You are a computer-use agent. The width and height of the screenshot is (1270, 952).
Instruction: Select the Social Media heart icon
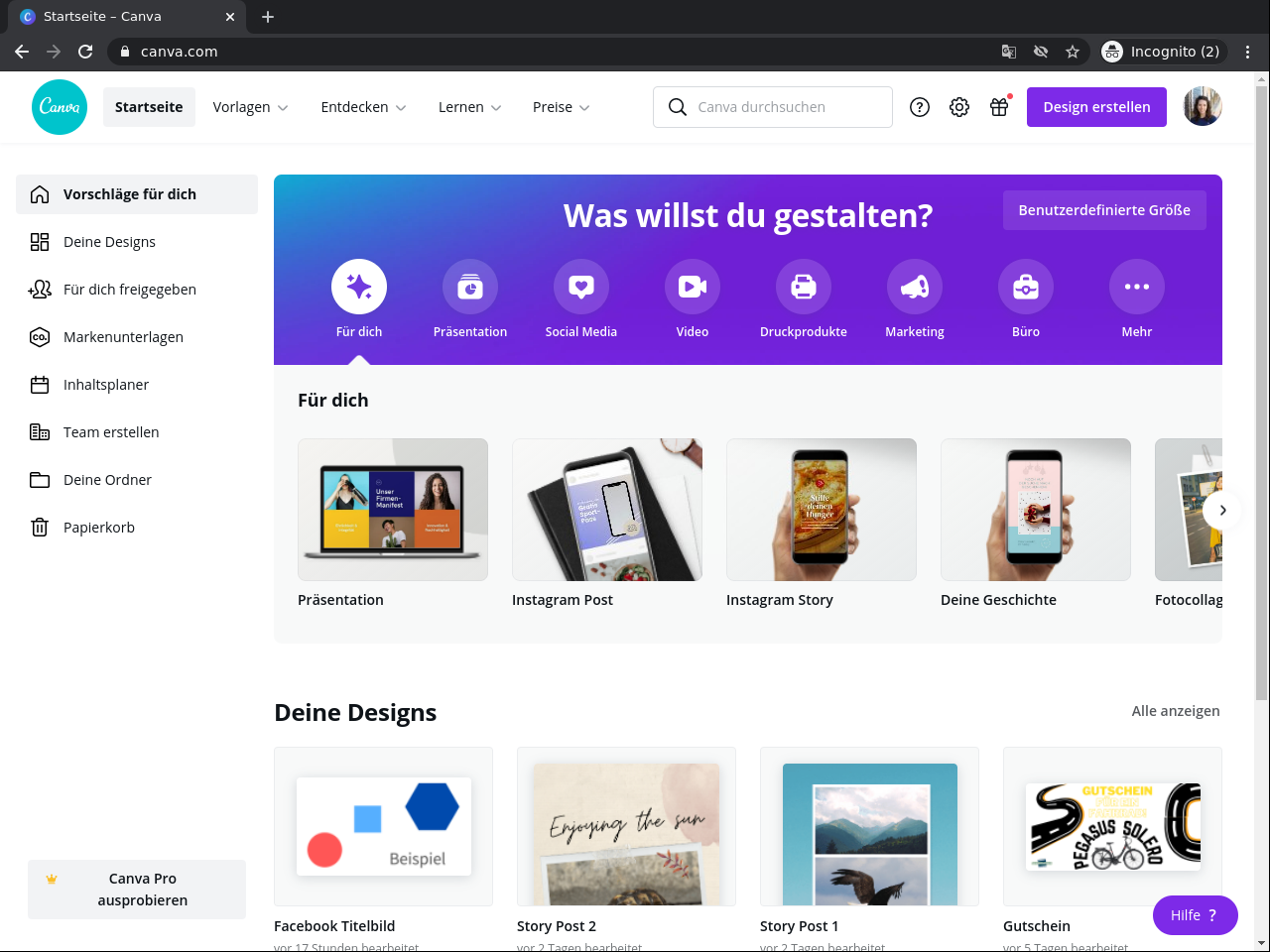tap(581, 287)
